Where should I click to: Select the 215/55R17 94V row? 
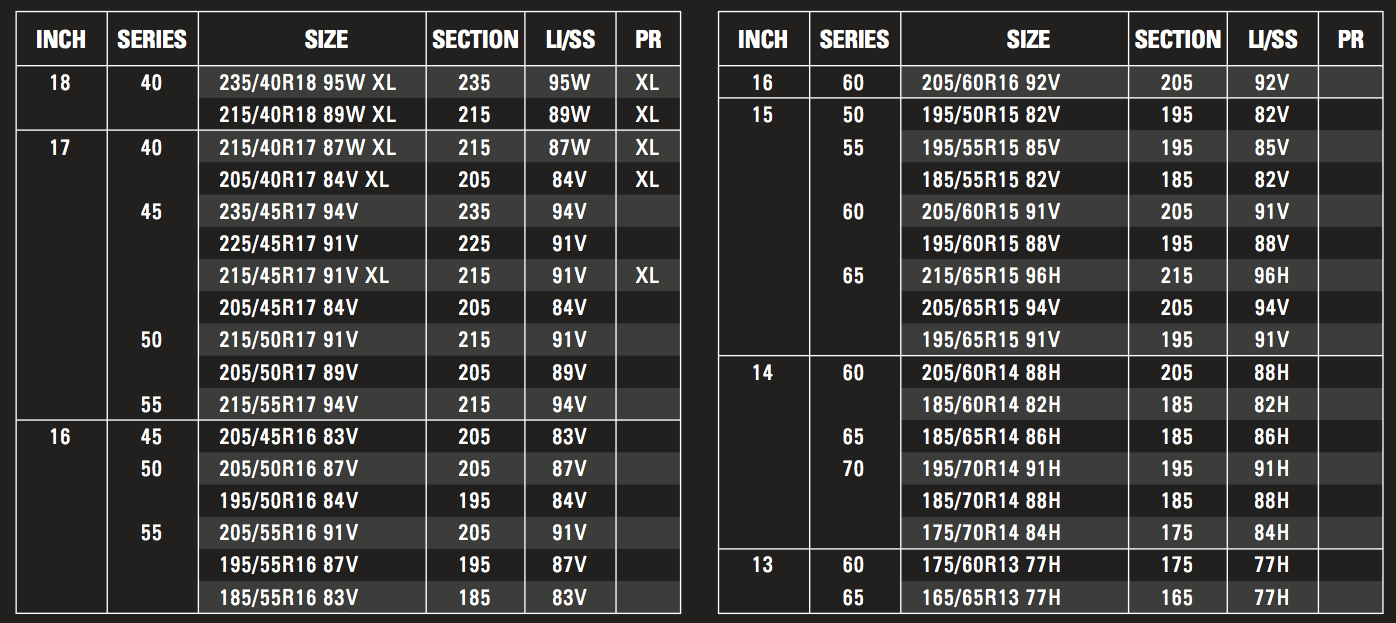[348, 405]
